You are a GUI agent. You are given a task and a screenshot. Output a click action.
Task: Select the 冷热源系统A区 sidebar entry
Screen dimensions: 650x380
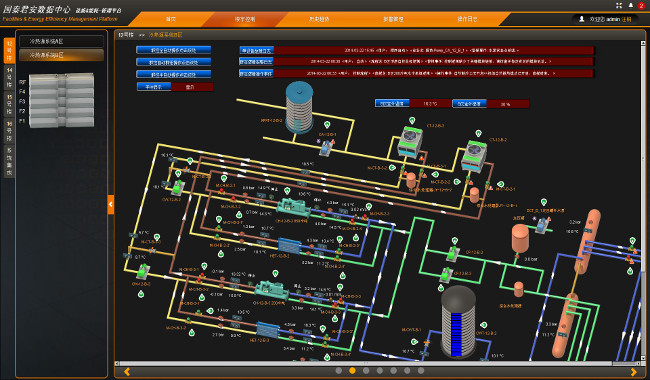point(61,41)
